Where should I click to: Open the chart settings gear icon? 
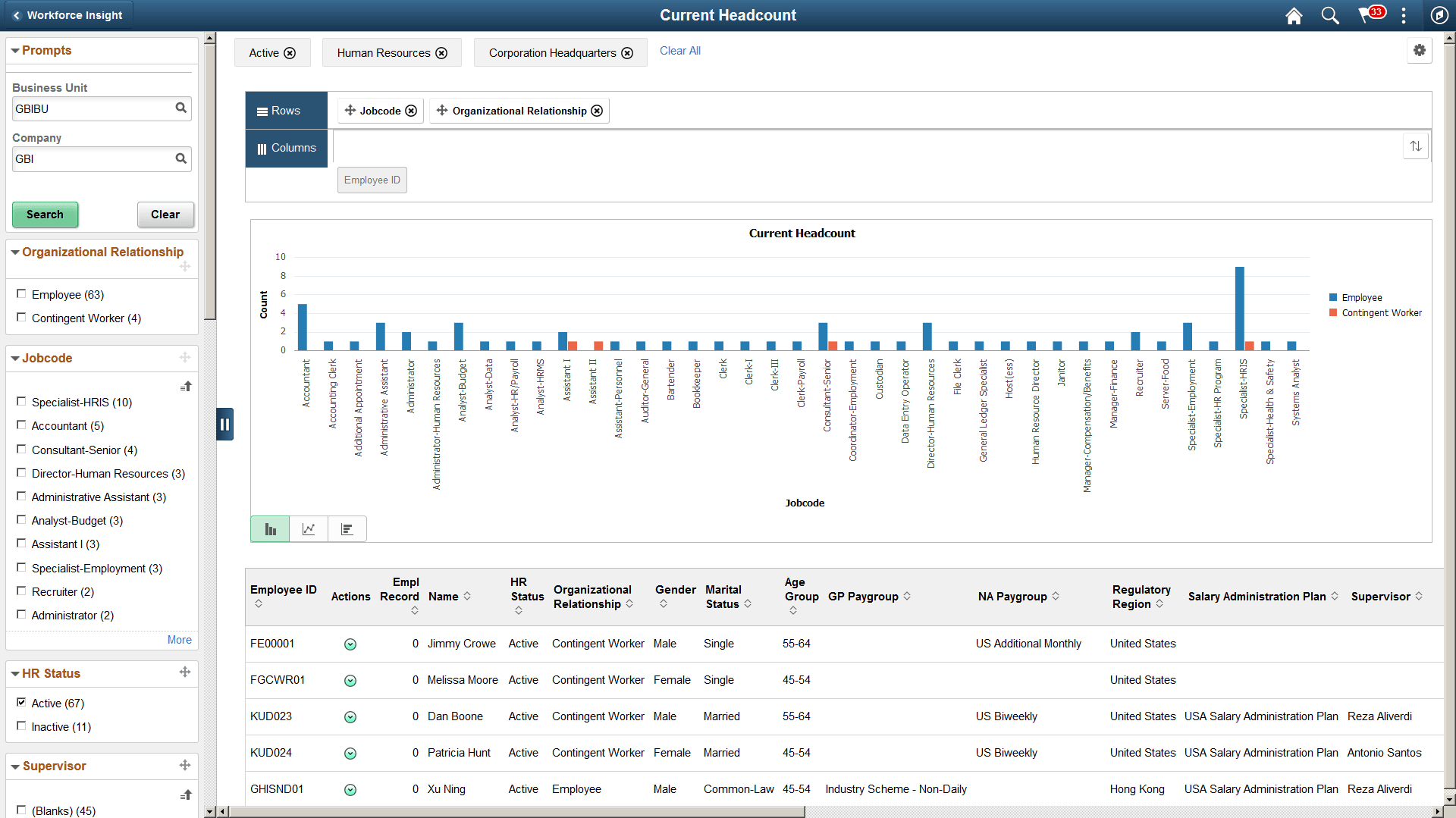pos(1420,51)
